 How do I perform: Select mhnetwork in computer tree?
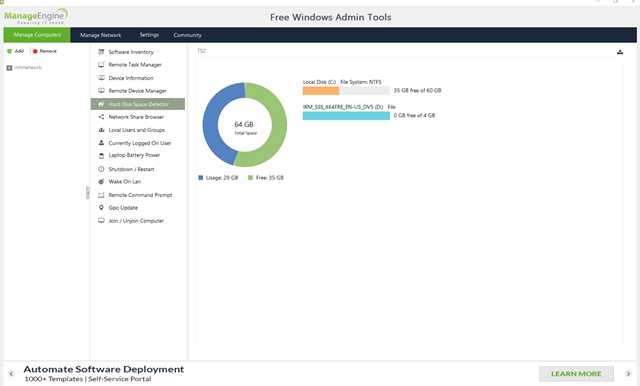coord(28,68)
